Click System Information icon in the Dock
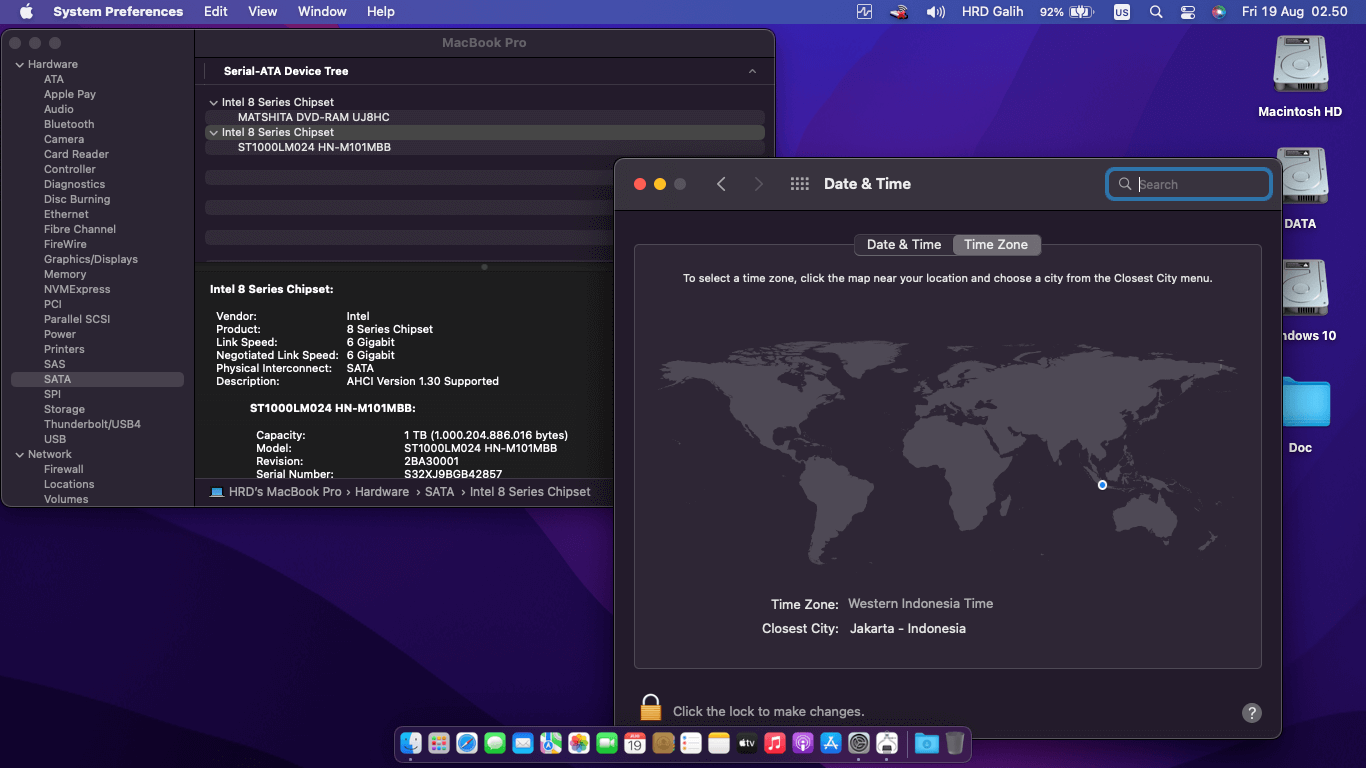This screenshot has height=768, width=1366. 887,743
